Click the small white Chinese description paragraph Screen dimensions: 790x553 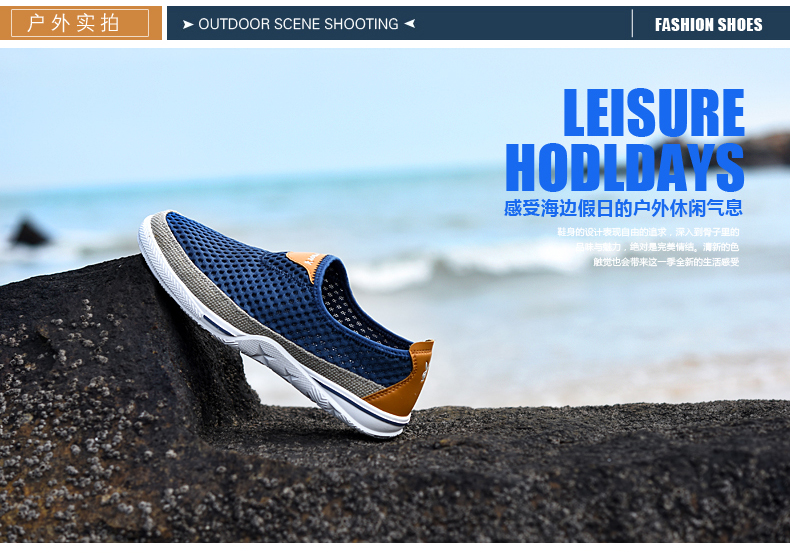[648, 247]
